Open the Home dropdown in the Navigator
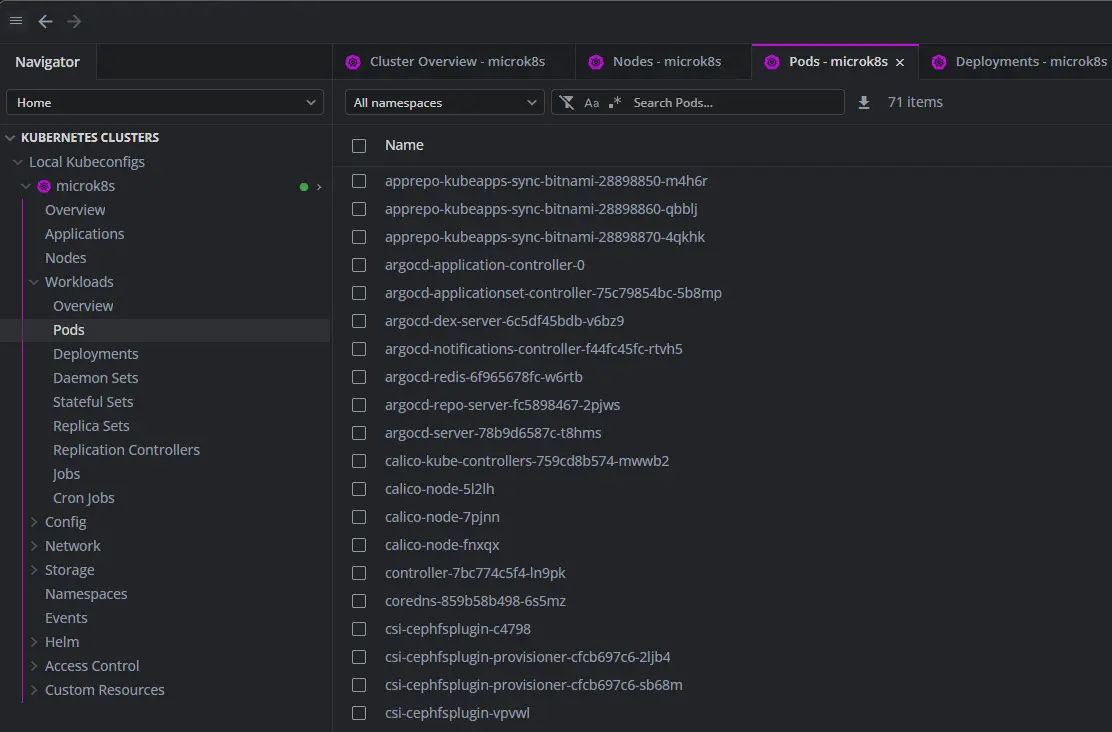This screenshot has height=732, width=1112. (165, 102)
